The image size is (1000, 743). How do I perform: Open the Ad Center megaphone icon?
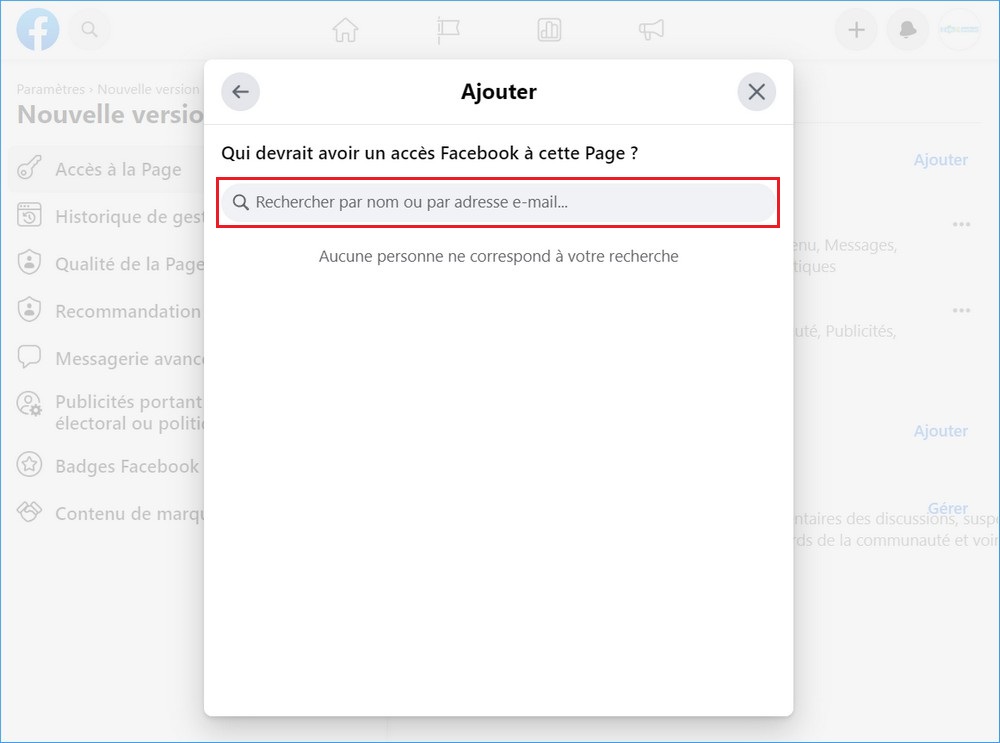[x=651, y=30]
